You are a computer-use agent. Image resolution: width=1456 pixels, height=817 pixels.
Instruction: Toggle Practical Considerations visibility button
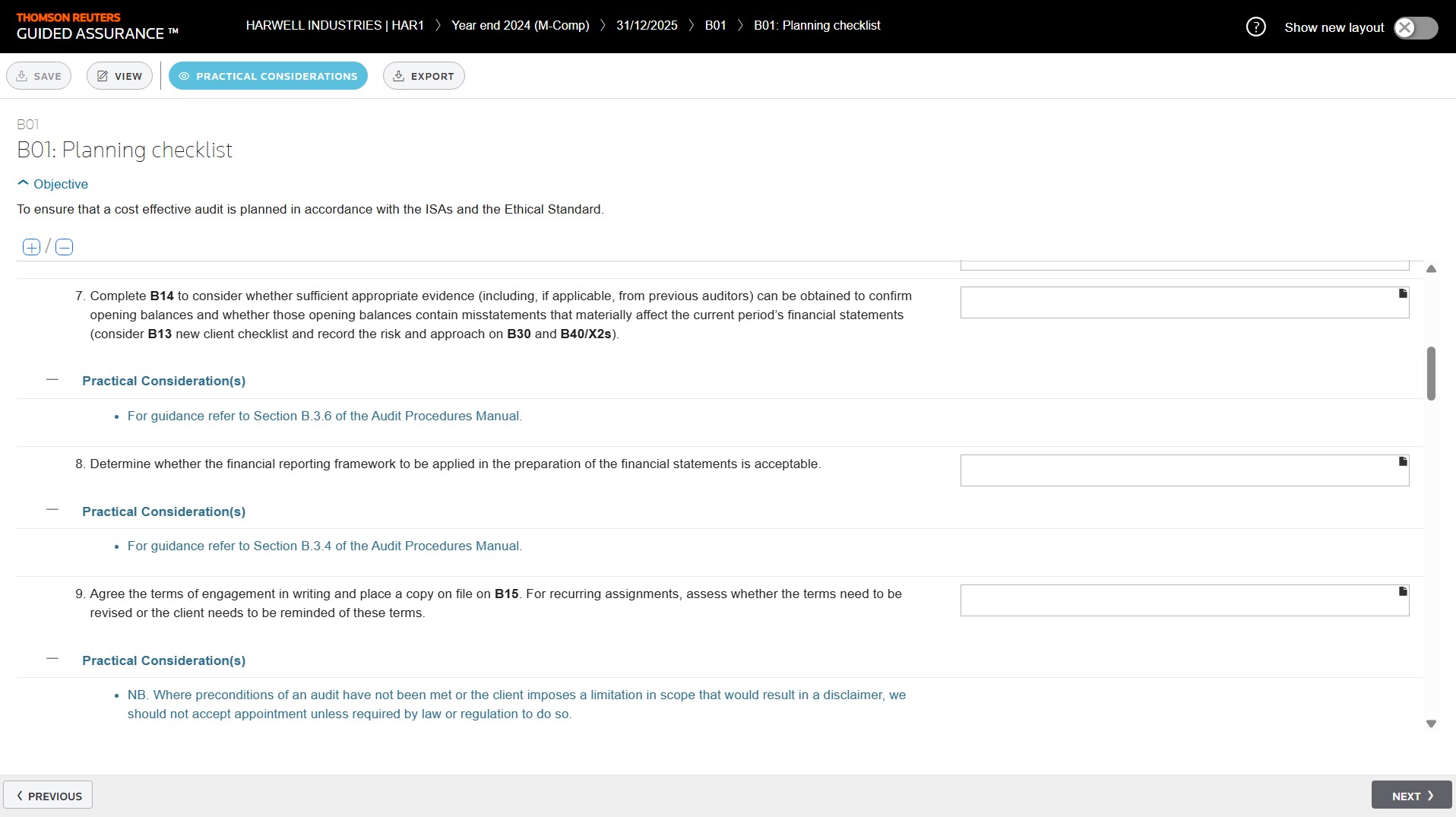[x=267, y=76]
